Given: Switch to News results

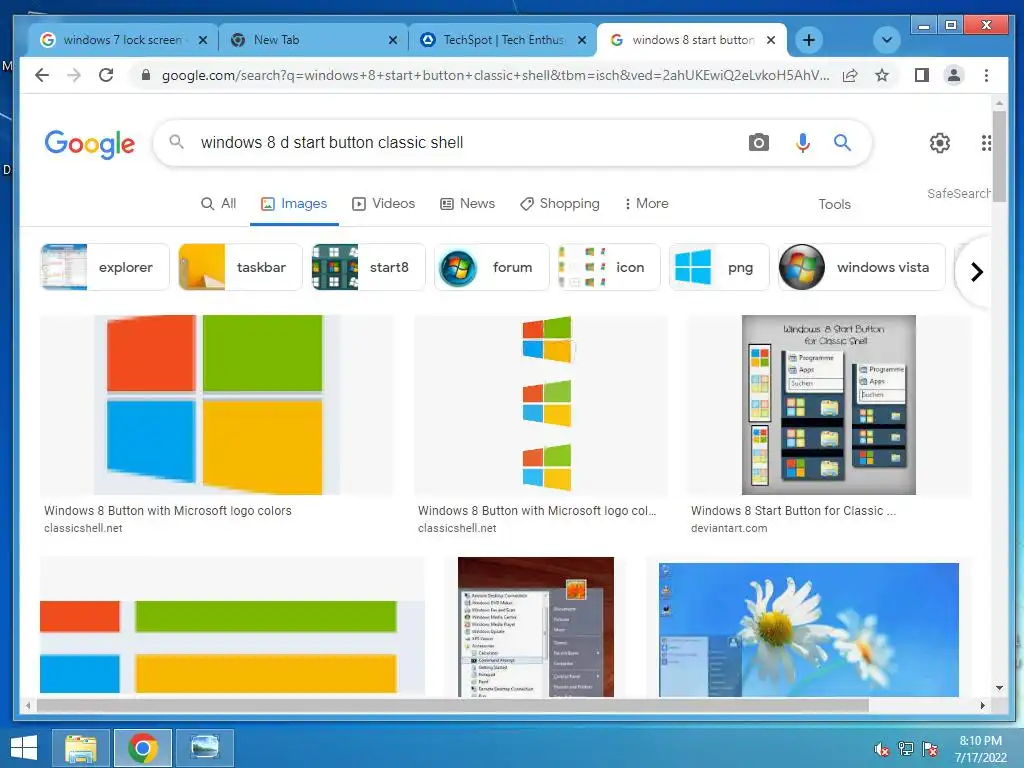Looking at the screenshot, I should tap(468, 204).
